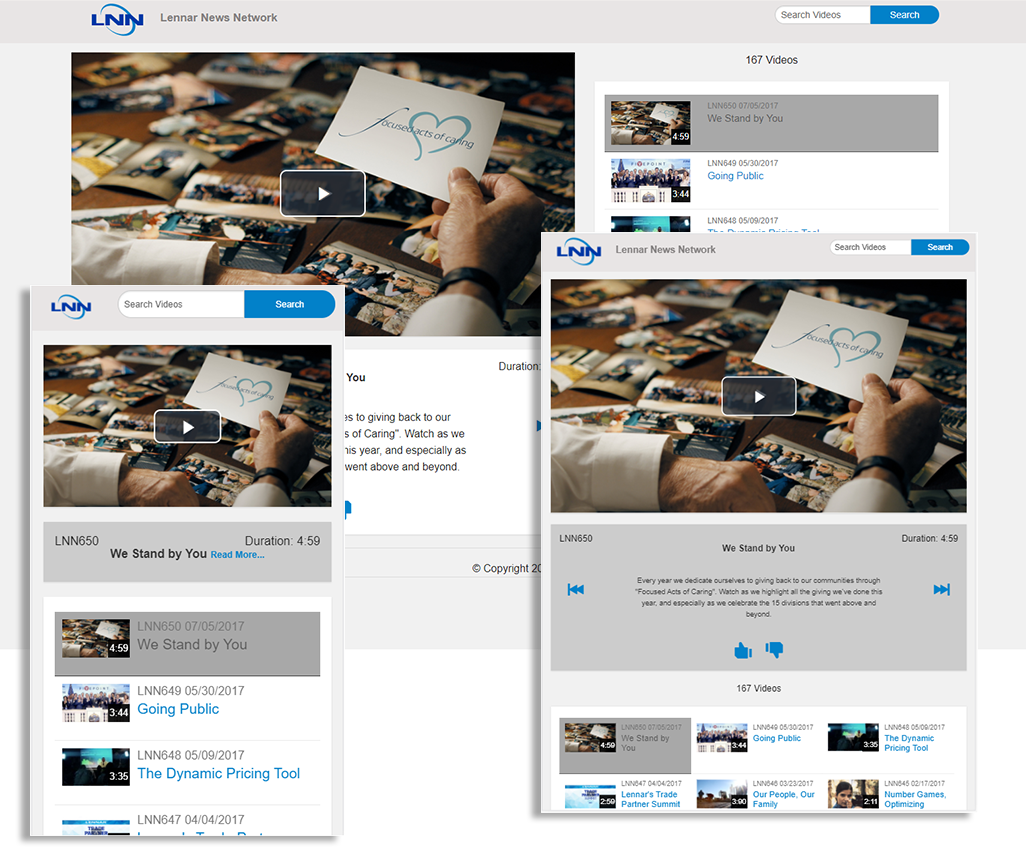Click the "Lennar News Network" title in desktop header
This screenshot has height=864, width=1026.
click(x=219, y=18)
